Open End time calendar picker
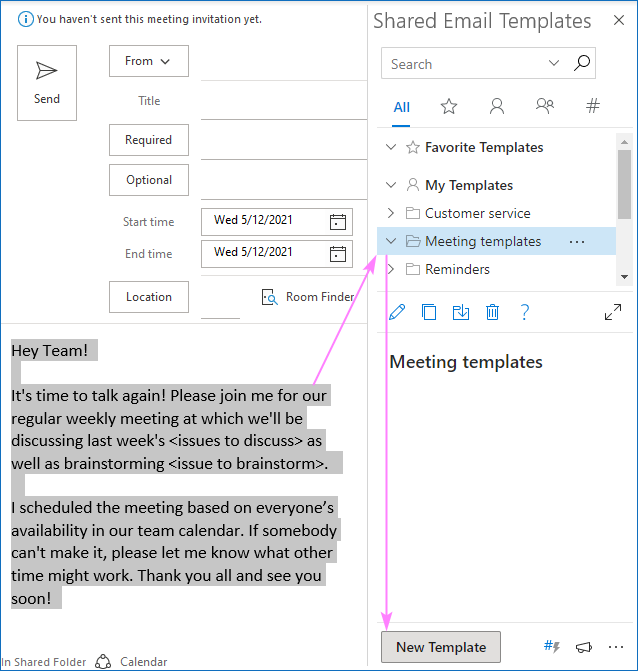638x671 pixels. pos(338,254)
